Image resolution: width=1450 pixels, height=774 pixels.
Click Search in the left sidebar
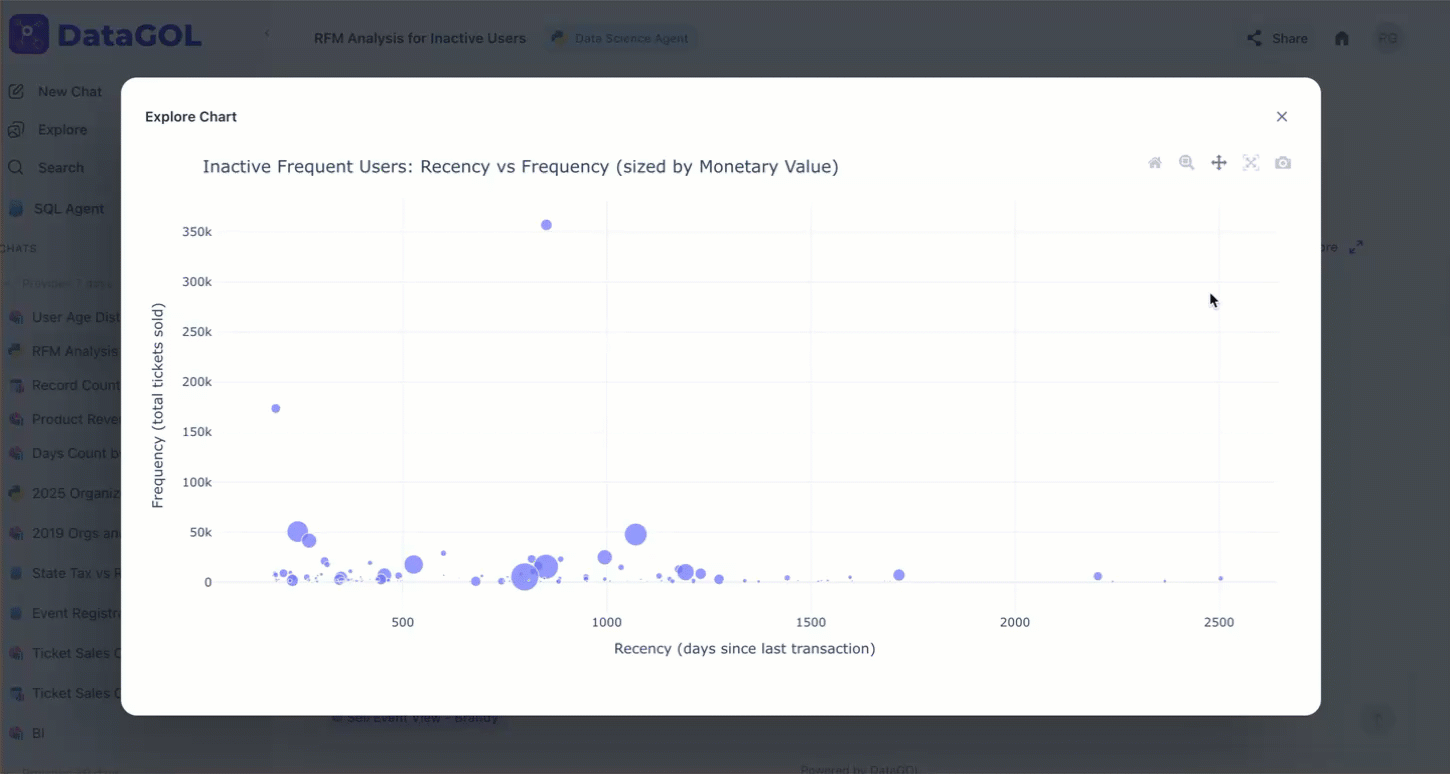pyautogui.click(x=60, y=168)
